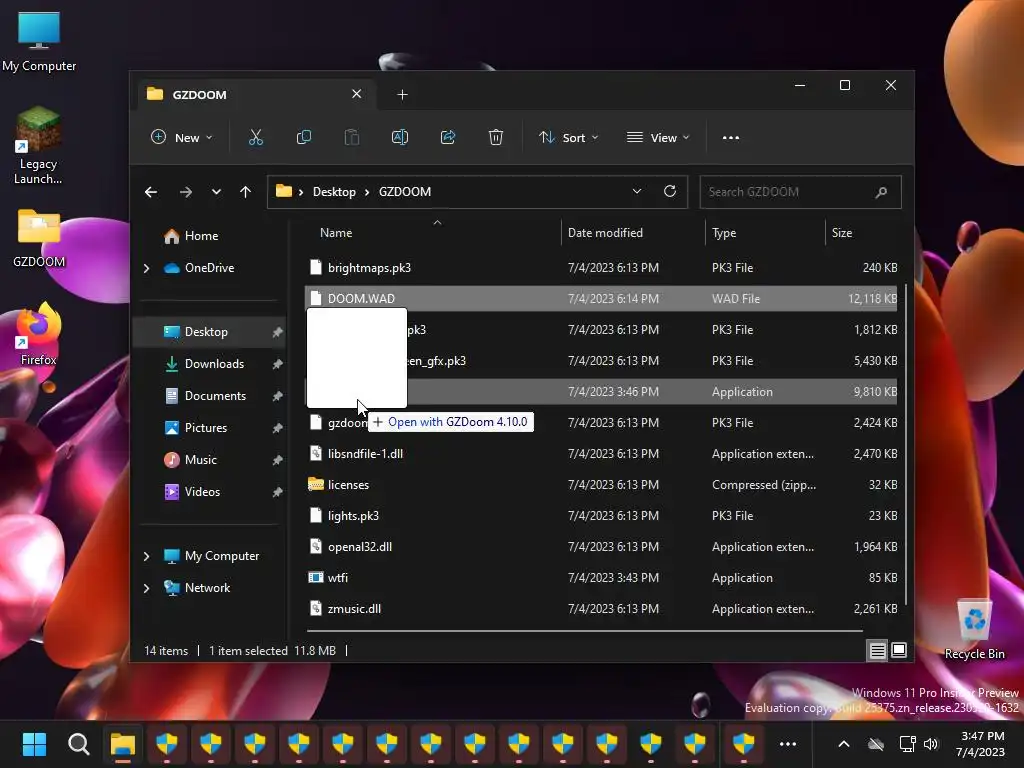Viewport: 1024px width, 768px height.
Task: Select the GZDOOM folder on desktop
Action: pyautogui.click(x=39, y=238)
